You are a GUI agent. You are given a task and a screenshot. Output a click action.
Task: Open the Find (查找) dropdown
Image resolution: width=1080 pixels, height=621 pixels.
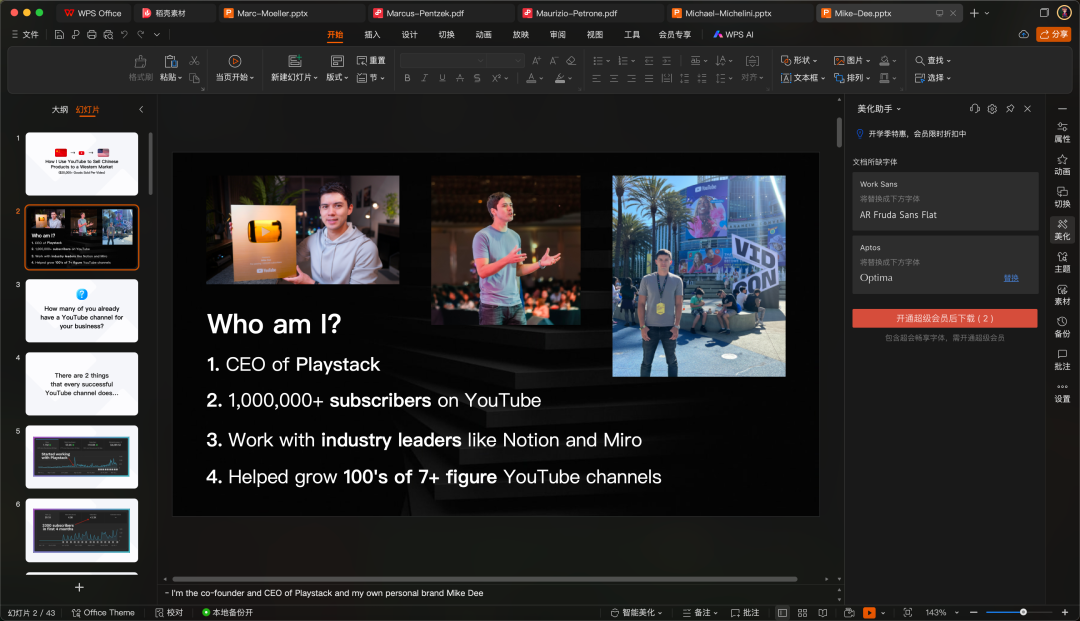(933, 61)
